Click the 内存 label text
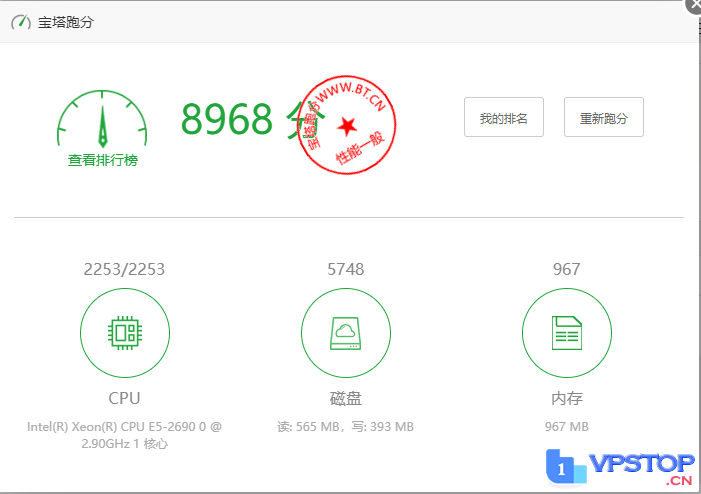This screenshot has height=494, width=701. click(567, 398)
